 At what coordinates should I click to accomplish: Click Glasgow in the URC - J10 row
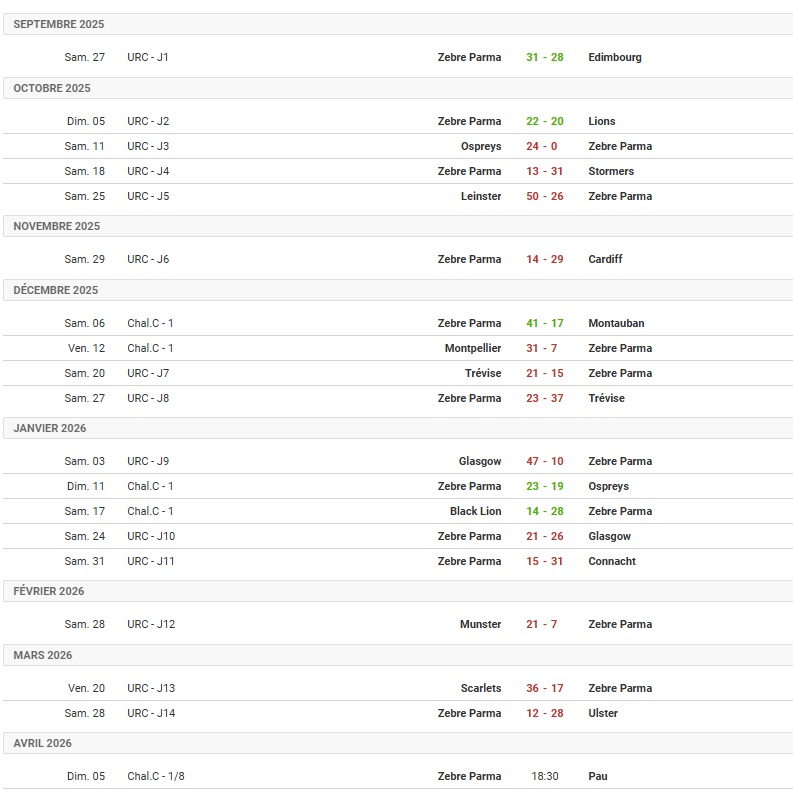(609, 537)
